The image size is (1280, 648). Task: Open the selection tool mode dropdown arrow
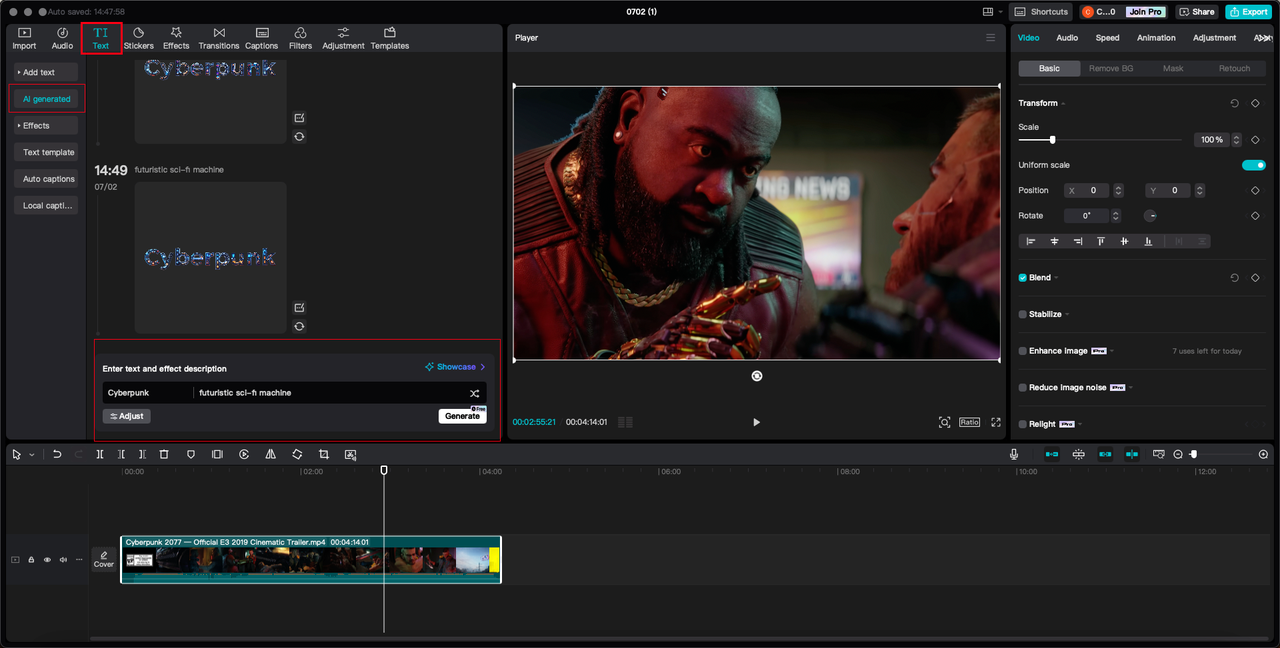pos(31,455)
